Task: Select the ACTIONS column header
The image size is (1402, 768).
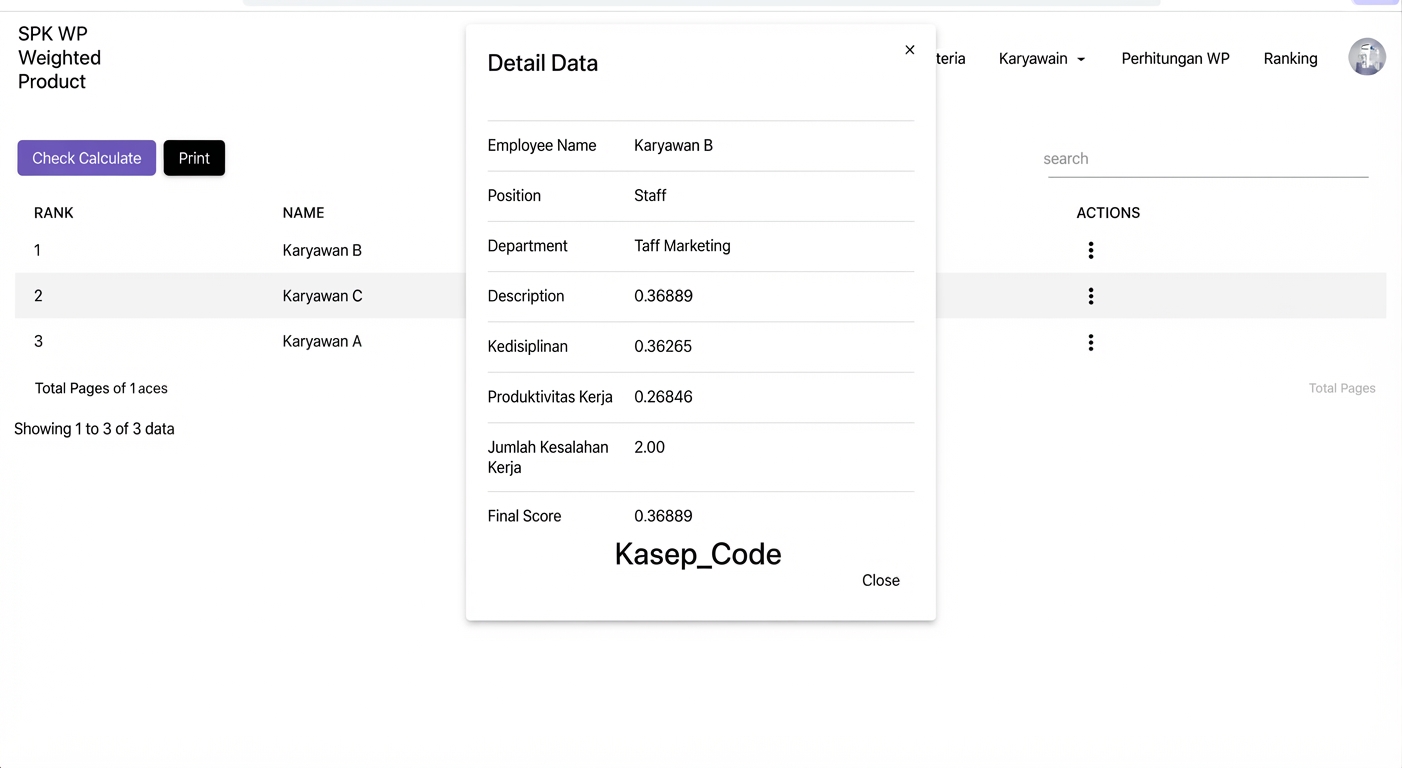Action: click(x=1108, y=213)
